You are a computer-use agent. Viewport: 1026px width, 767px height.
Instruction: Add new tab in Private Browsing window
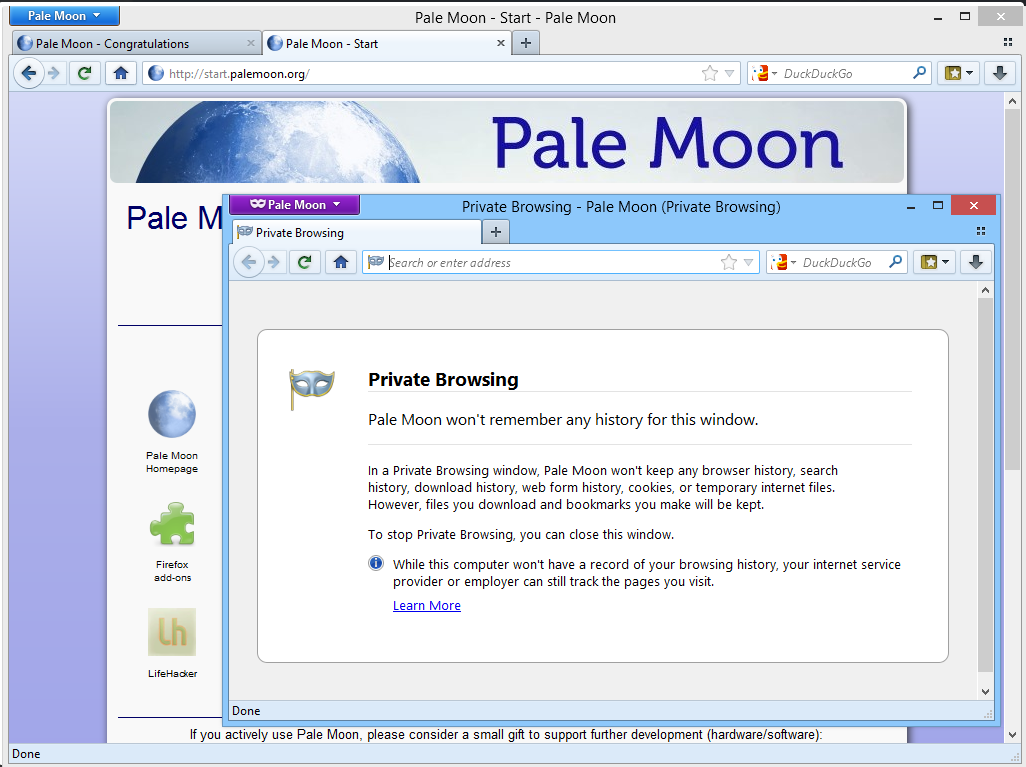[x=496, y=232]
